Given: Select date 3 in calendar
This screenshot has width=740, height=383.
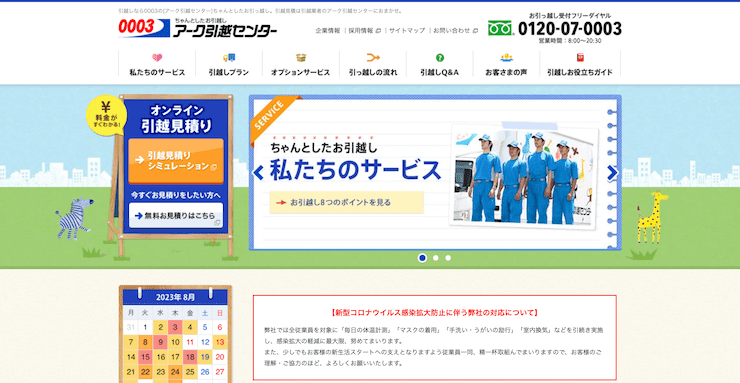Looking at the screenshot, I should click(x=175, y=327).
